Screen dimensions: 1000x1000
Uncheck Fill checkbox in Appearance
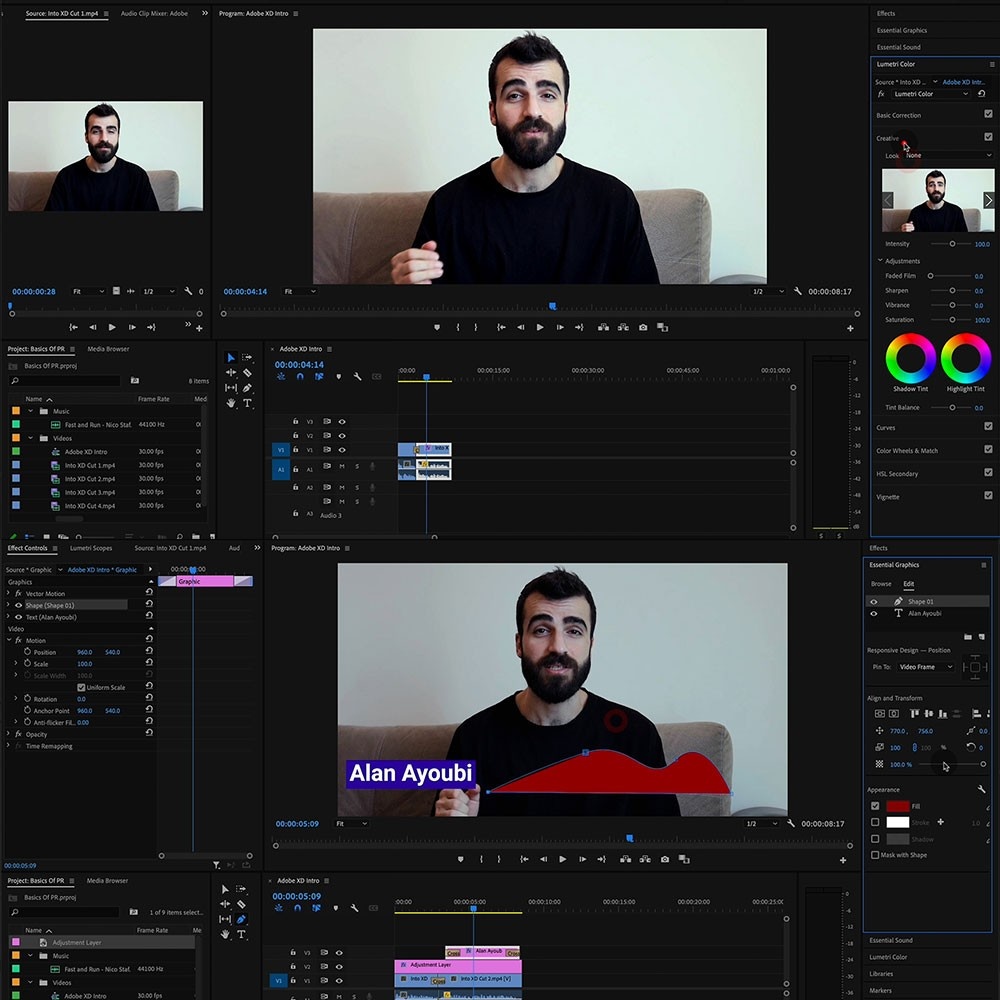pyautogui.click(x=875, y=806)
